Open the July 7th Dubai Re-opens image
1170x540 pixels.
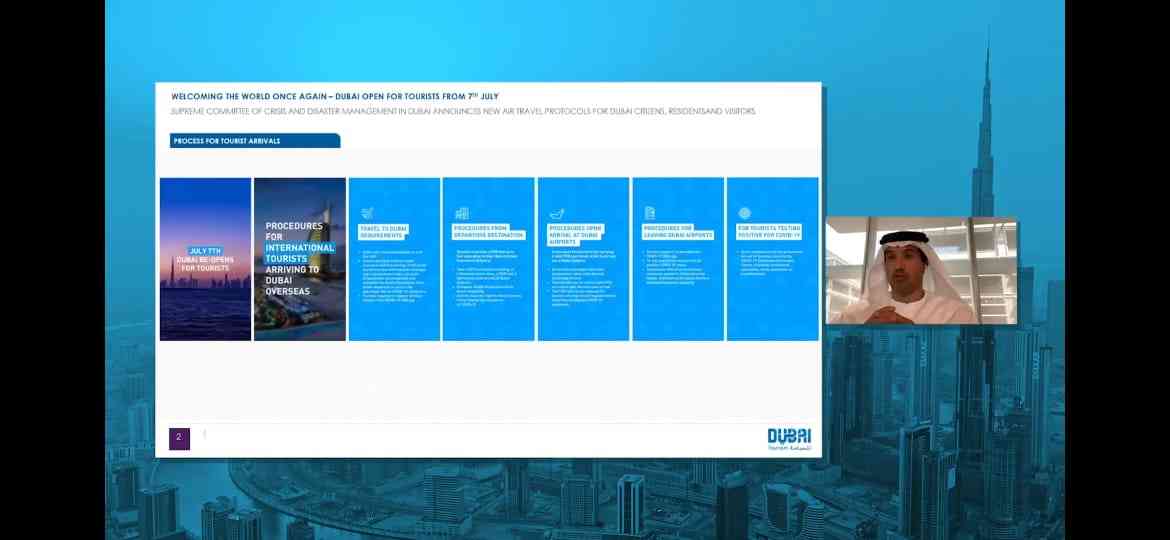click(205, 259)
